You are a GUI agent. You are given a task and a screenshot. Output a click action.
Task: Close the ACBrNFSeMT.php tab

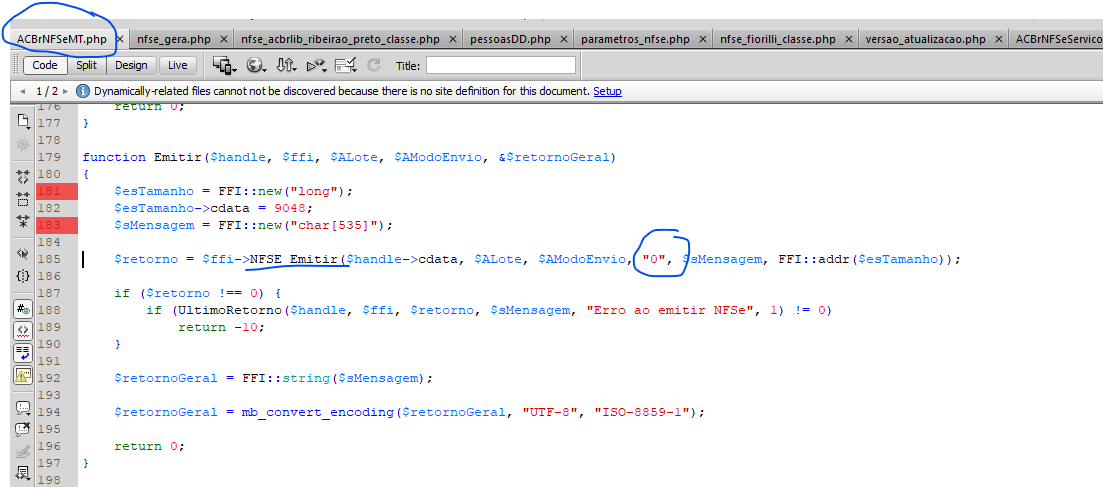pyautogui.click(x=120, y=39)
